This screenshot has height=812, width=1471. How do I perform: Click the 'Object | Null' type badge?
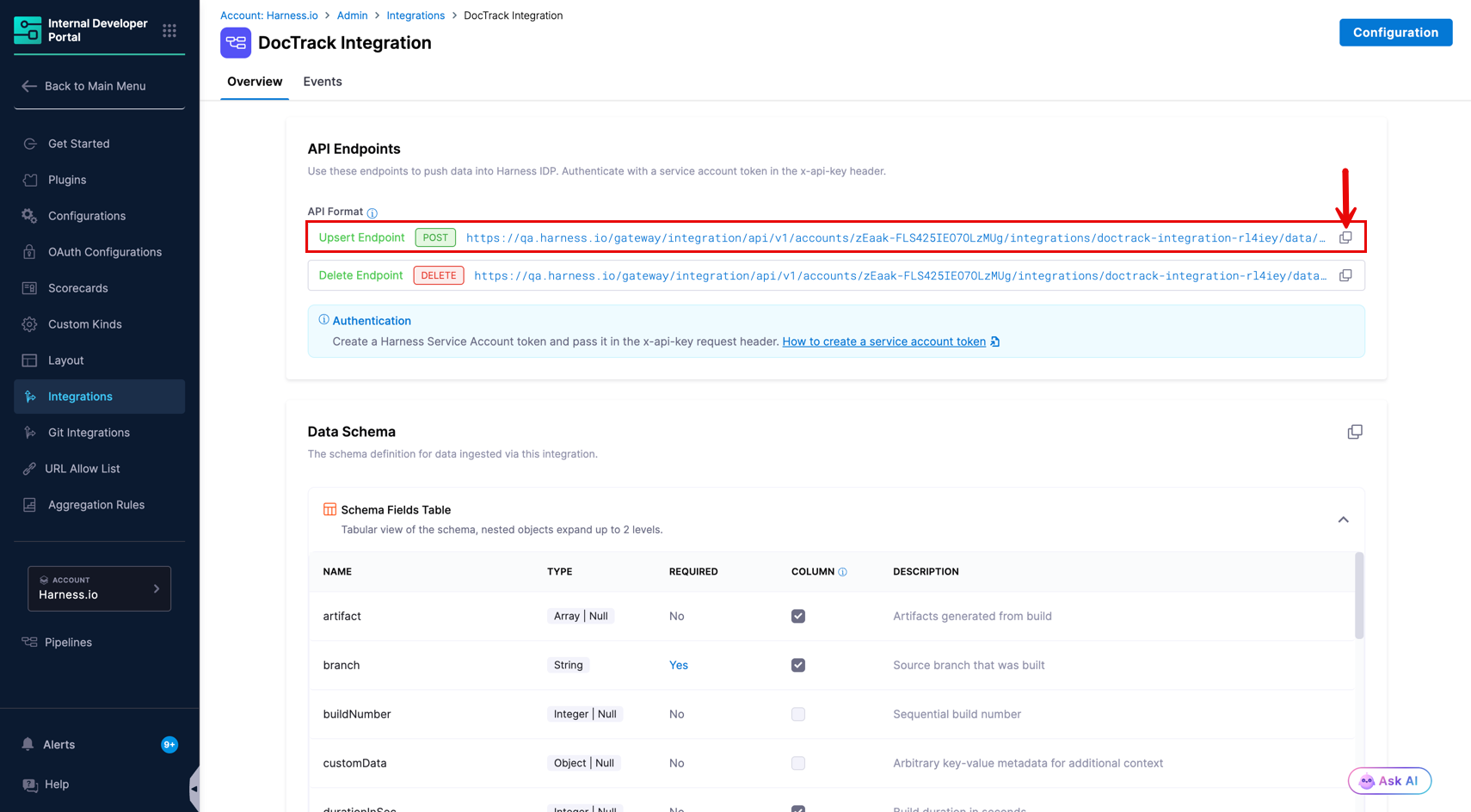(584, 763)
